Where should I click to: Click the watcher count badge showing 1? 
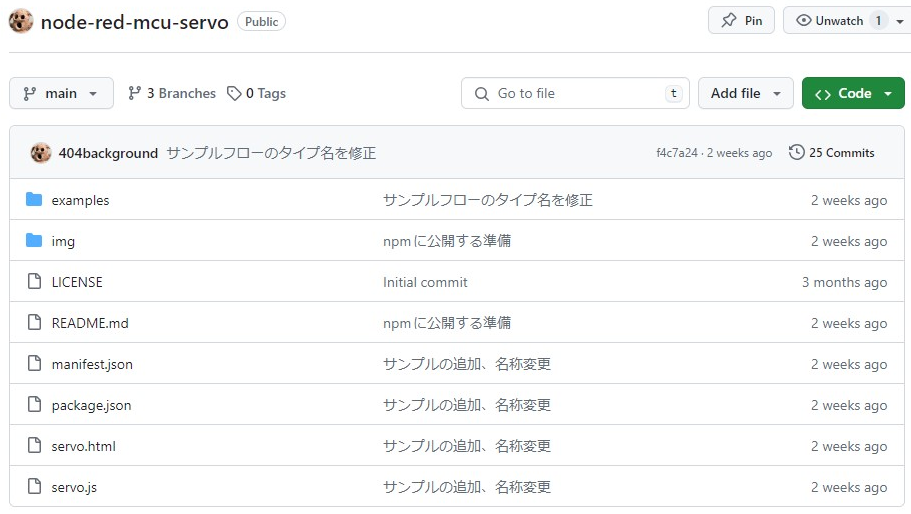coord(878,20)
